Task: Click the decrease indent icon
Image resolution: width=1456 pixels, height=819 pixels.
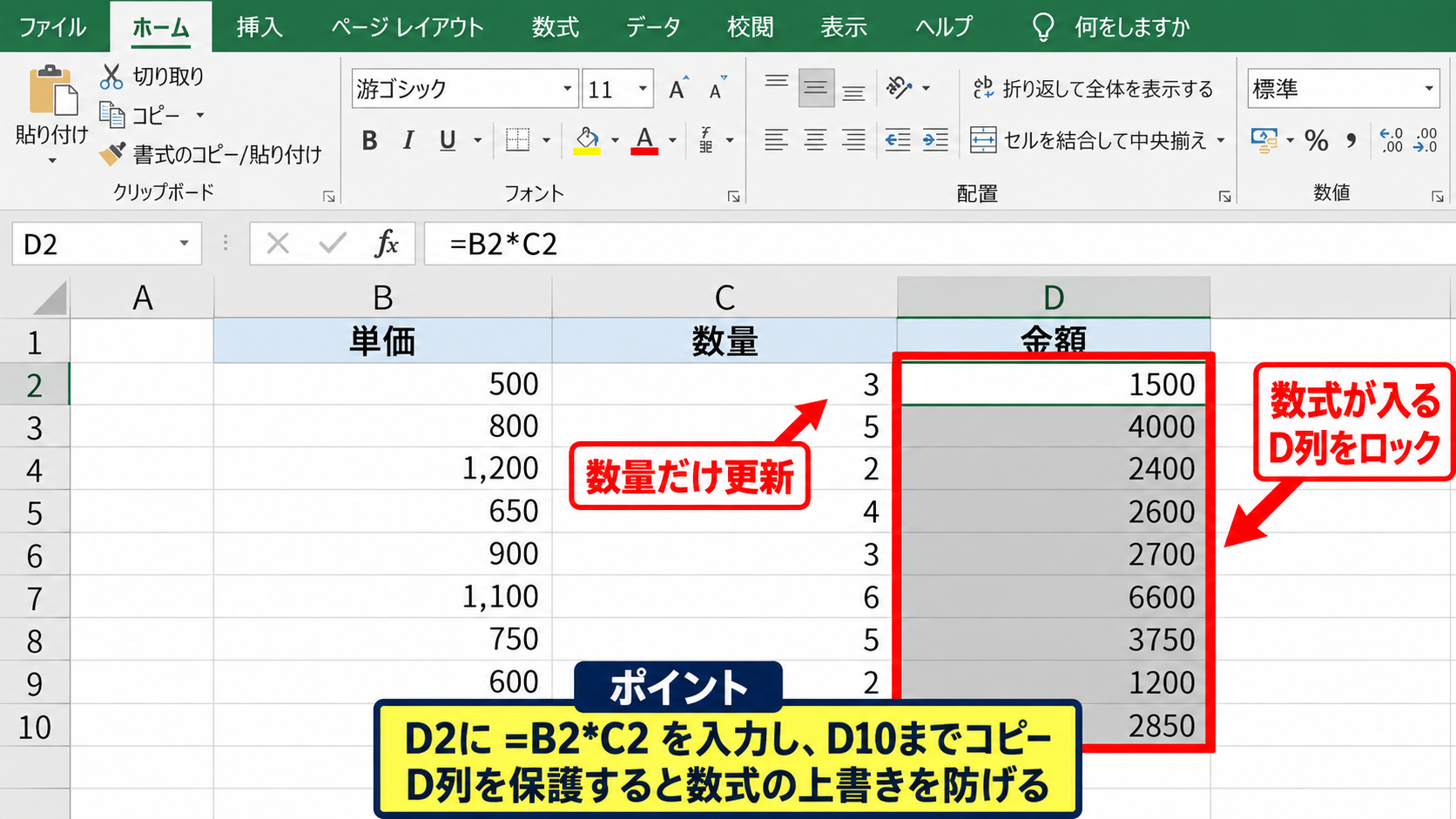Action: tap(897, 140)
